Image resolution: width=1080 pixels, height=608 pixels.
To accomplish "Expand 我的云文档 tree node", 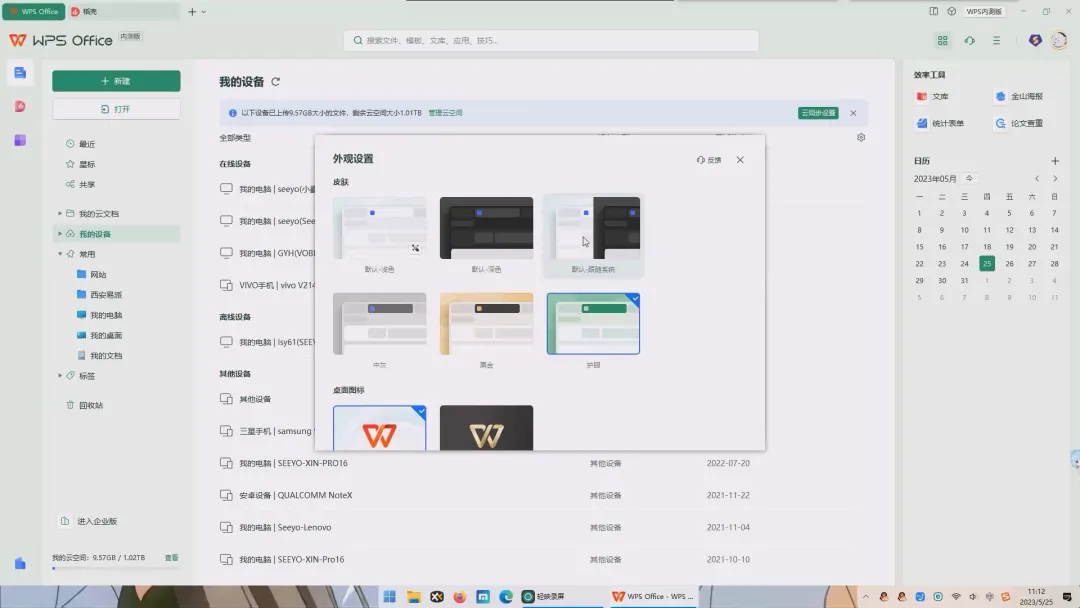I will [60, 213].
